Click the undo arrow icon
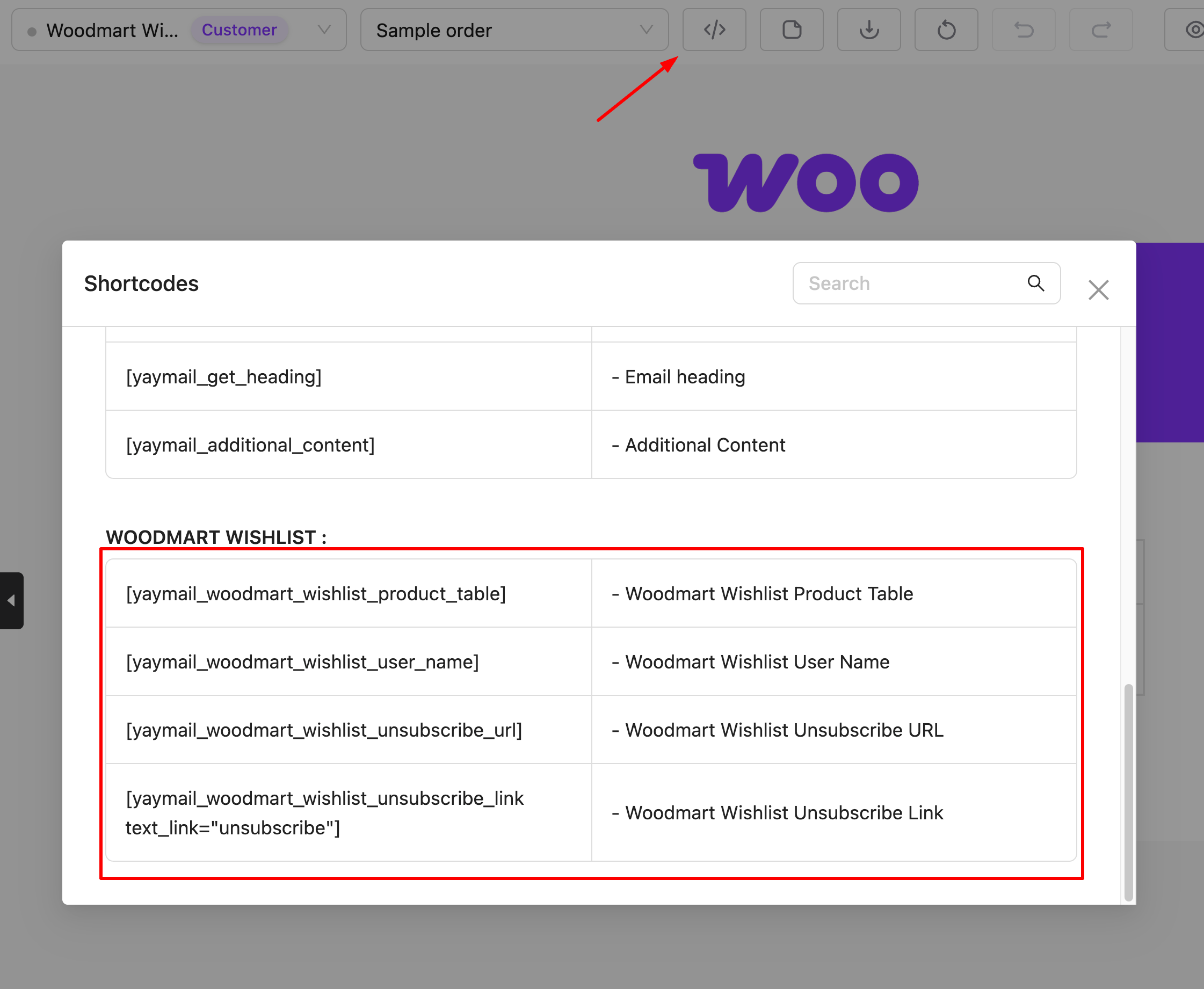The width and height of the screenshot is (1204, 989). pyautogui.click(x=1024, y=30)
